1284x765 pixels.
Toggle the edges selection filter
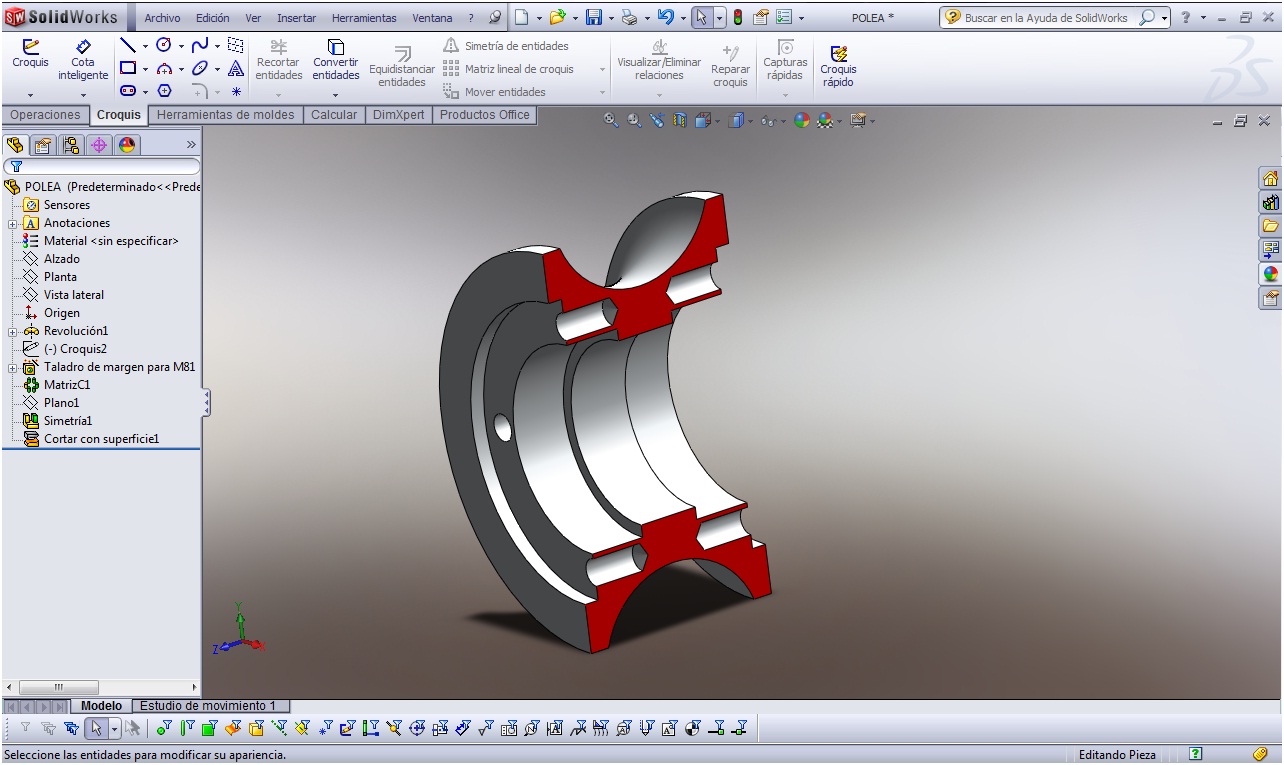[x=186, y=728]
